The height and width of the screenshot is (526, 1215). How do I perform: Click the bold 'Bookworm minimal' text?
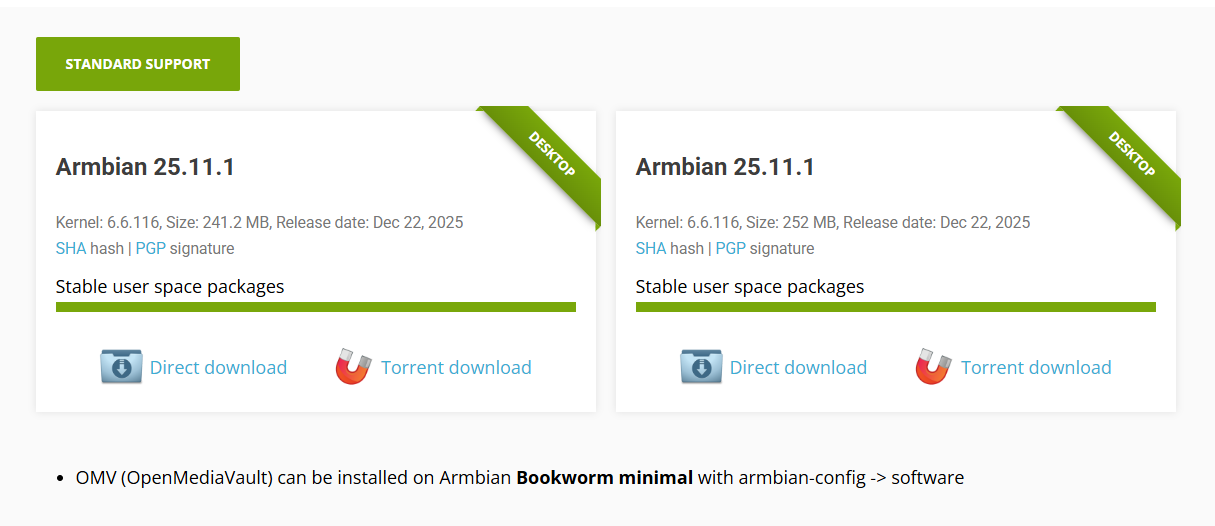tap(604, 478)
